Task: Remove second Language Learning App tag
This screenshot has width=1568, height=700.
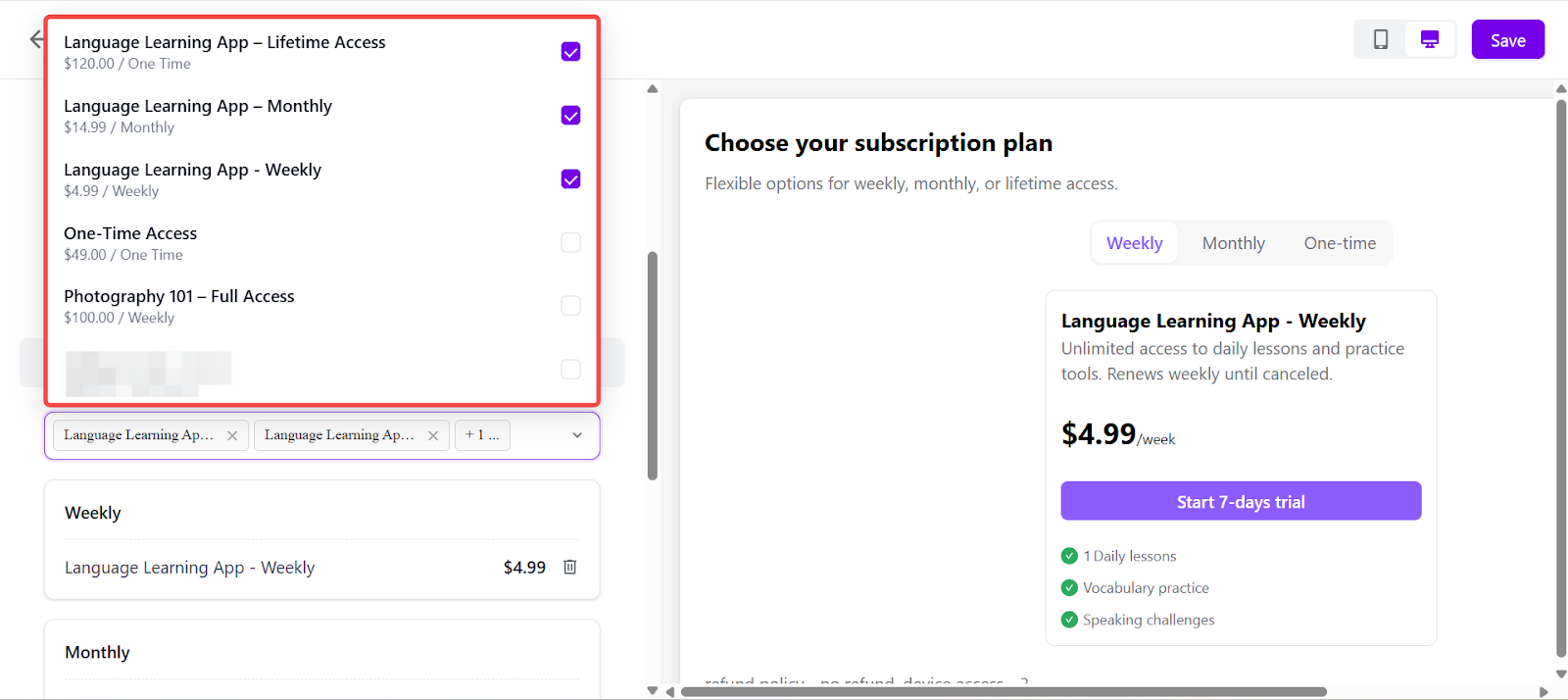Action: point(433,435)
